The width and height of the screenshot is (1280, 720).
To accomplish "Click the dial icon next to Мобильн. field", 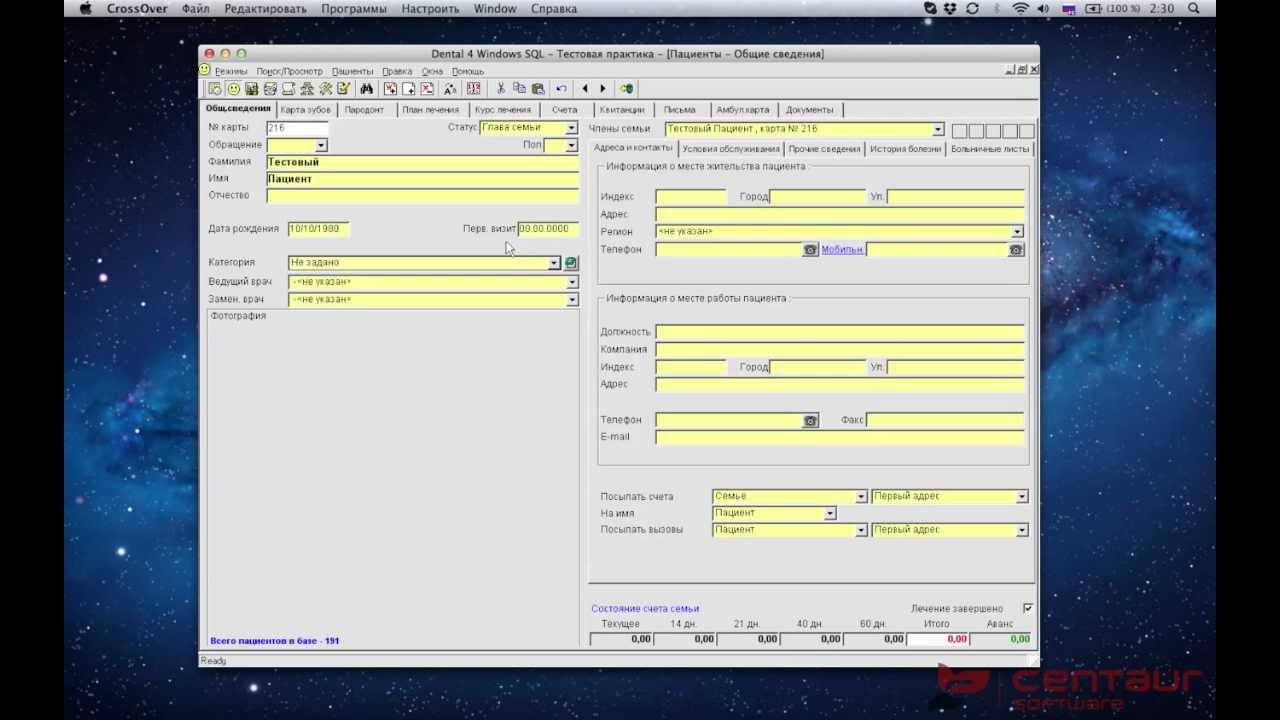I will click(x=1016, y=250).
